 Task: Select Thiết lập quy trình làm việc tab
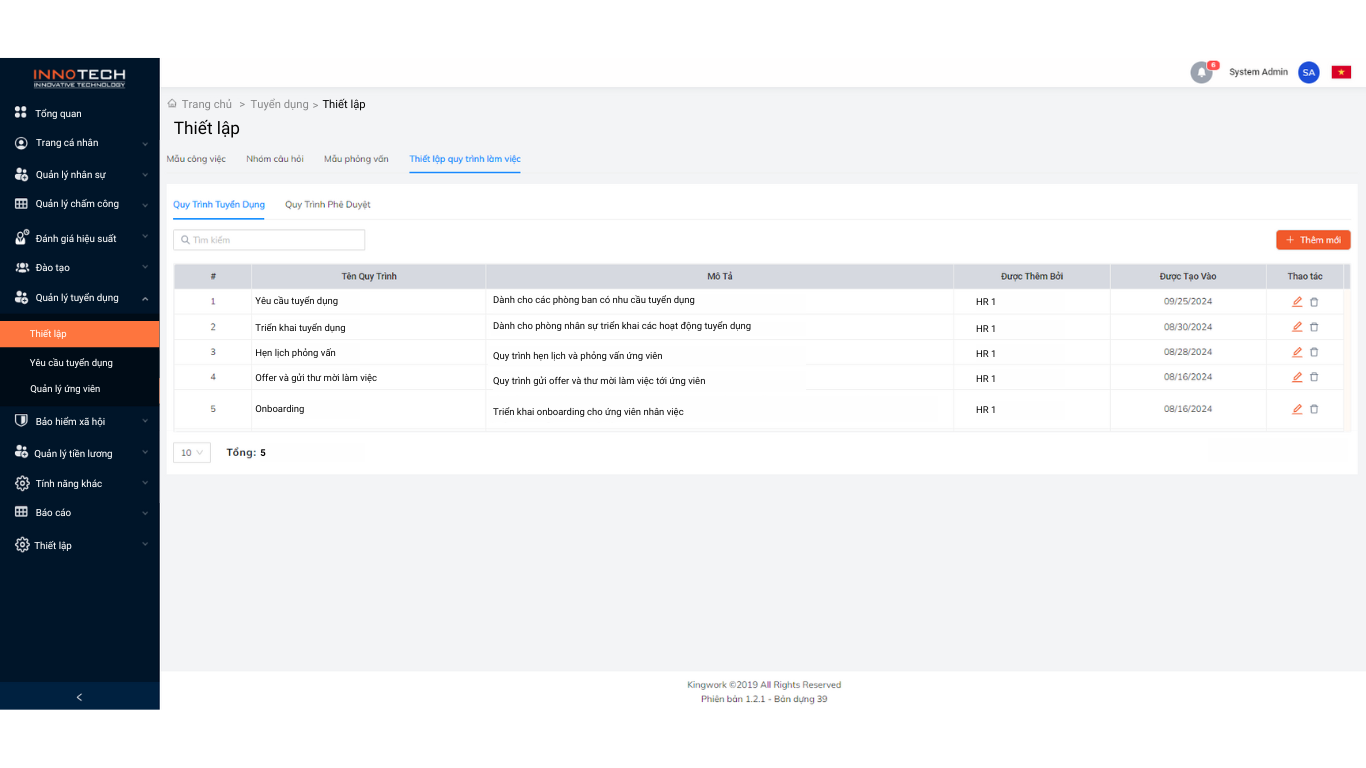(x=465, y=159)
